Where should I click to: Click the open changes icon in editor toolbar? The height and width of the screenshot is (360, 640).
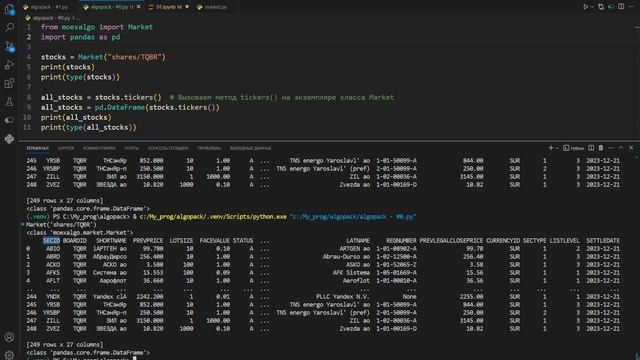tap(601, 7)
